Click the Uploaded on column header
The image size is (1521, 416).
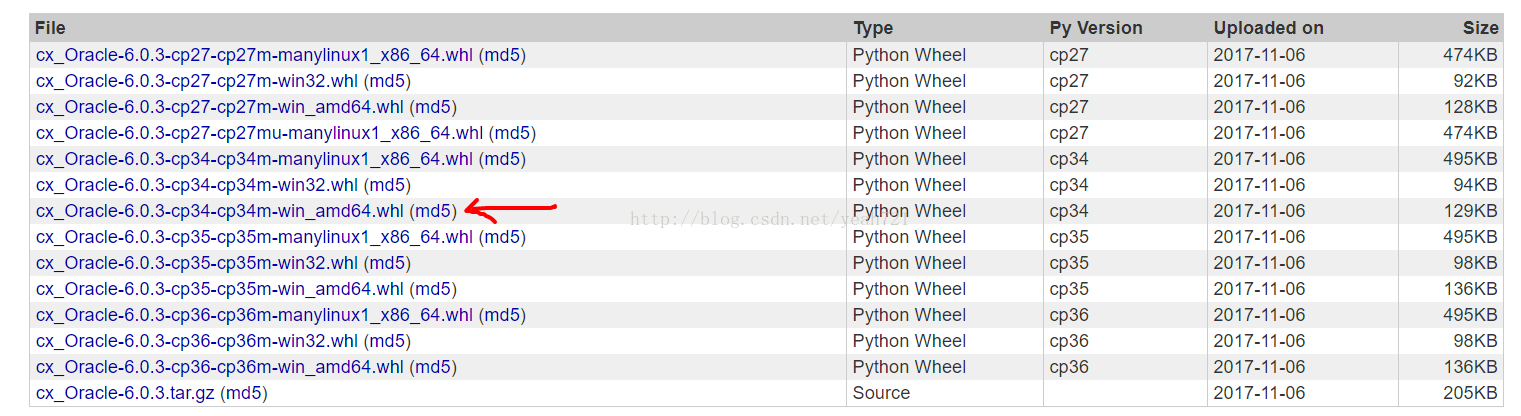[1268, 28]
